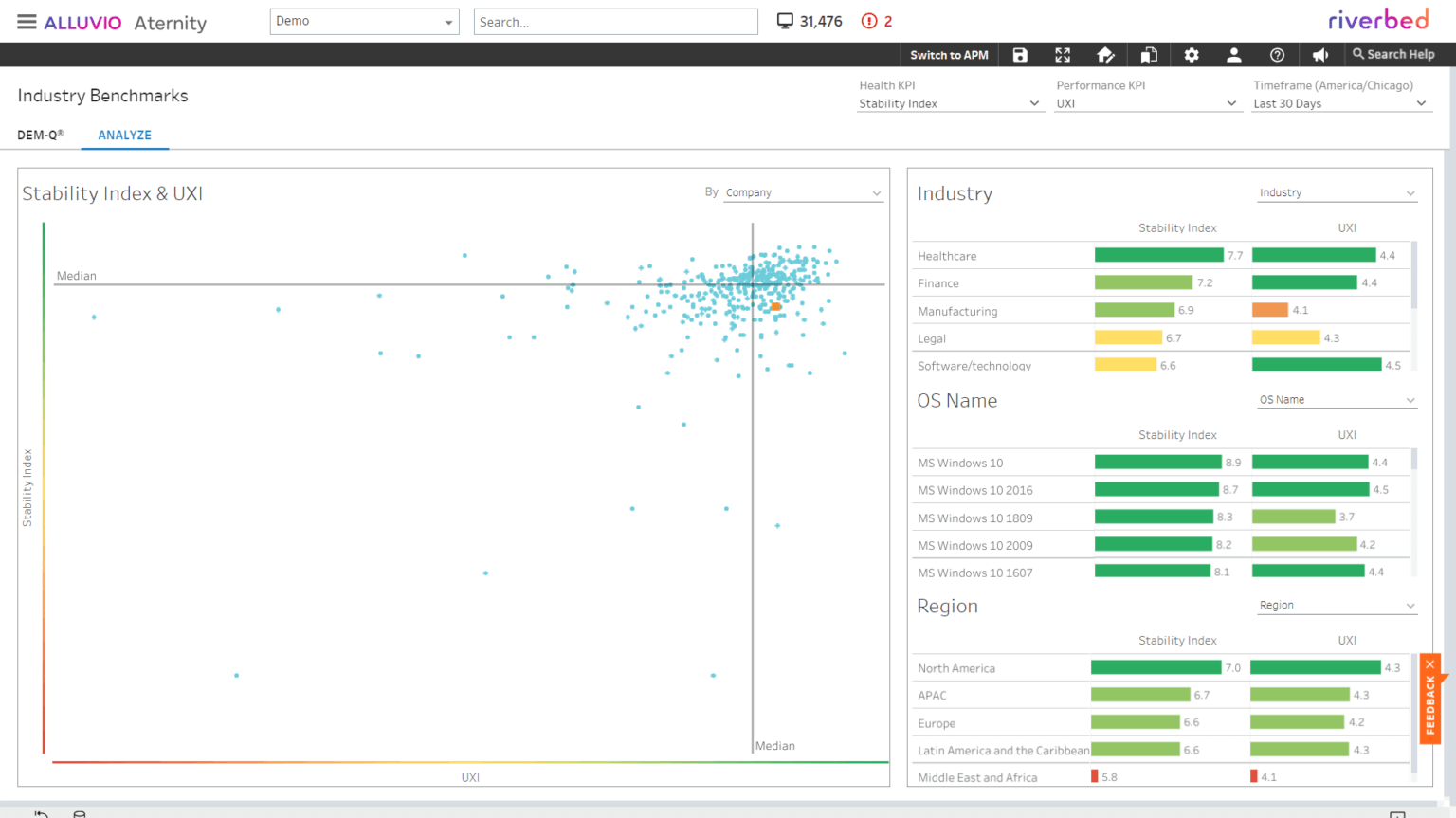Viewport: 1456px width, 818px height.
Task: Switch to the DEM-Q tab
Action: pyautogui.click(x=40, y=135)
